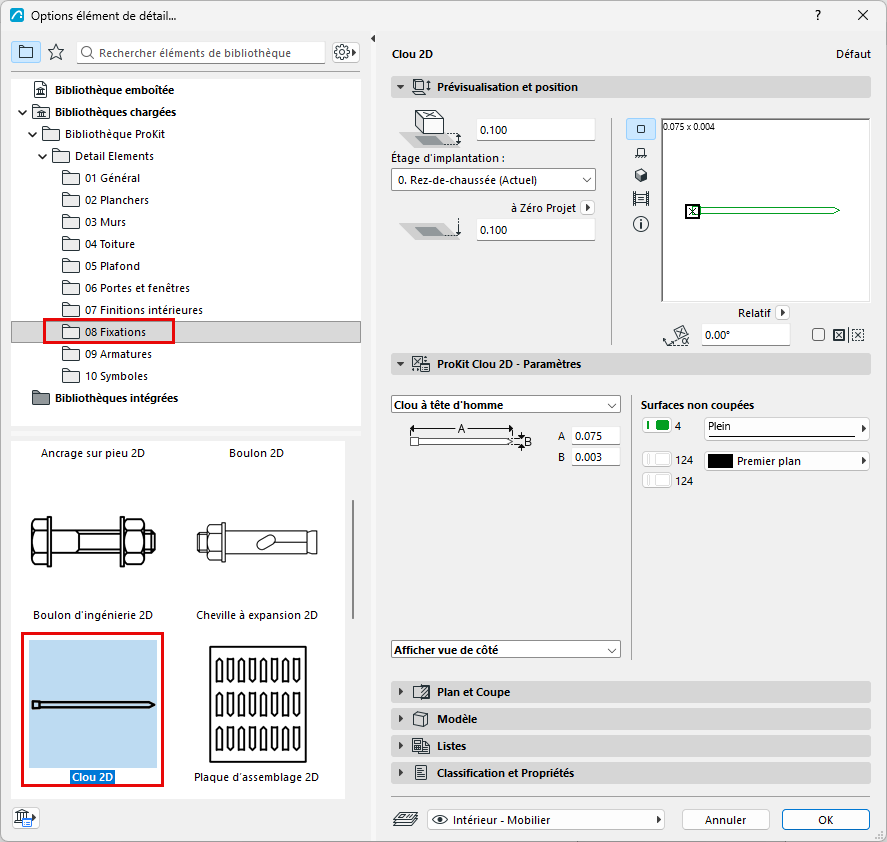Click the dashed mirror-box icon near angle
887x842 pixels.
[858, 335]
